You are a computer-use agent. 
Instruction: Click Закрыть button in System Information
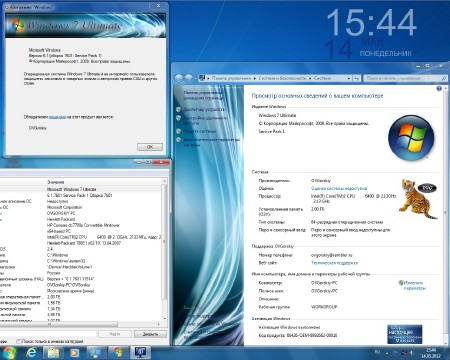tap(150, 334)
